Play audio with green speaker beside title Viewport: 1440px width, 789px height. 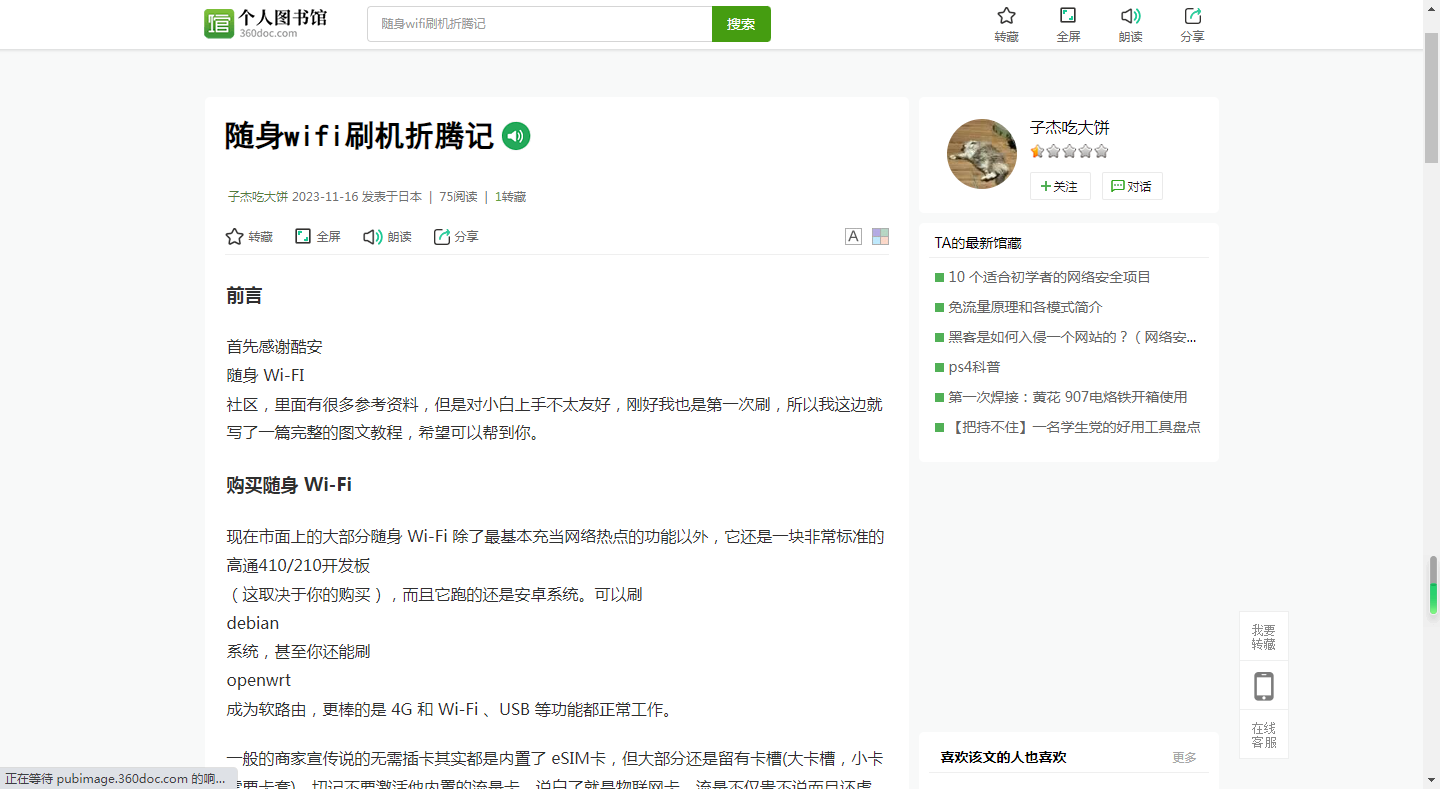pyautogui.click(x=516, y=136)
